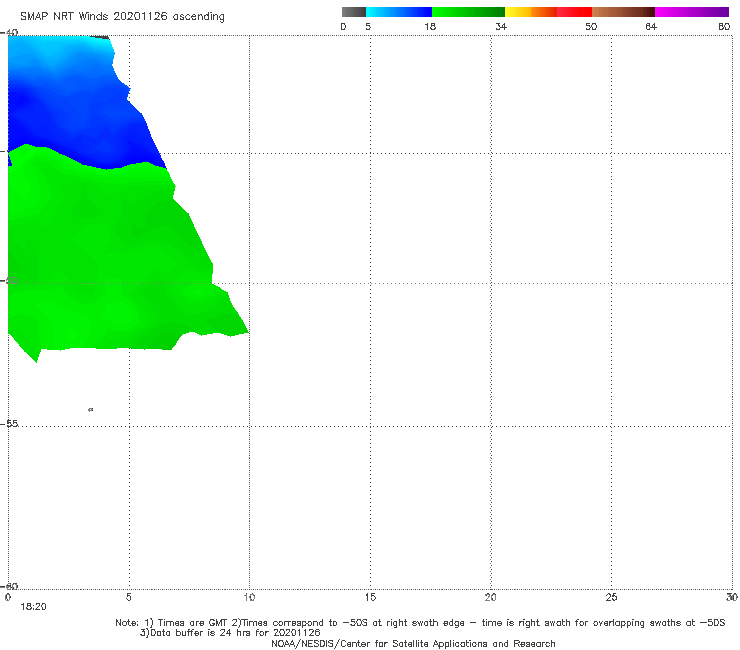Click the blue 5-18 colorbar segment
This screenshot has width=740, height=650.
click(x=399, y=12)
